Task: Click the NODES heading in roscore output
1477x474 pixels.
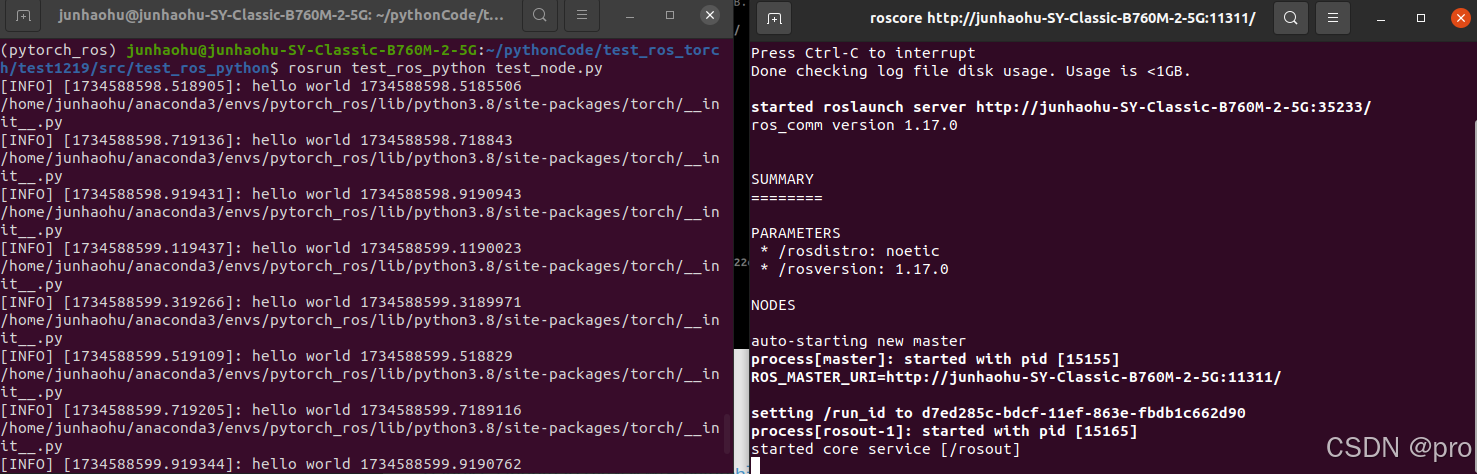Action: point(774,305)
